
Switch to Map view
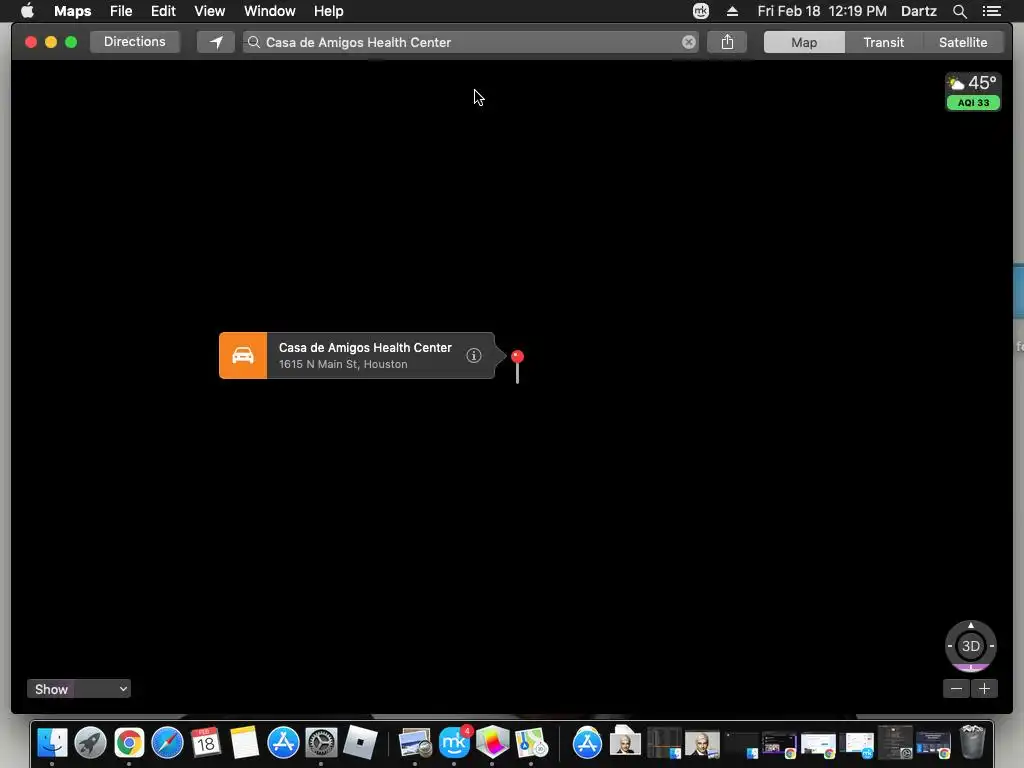coord(804,42)
